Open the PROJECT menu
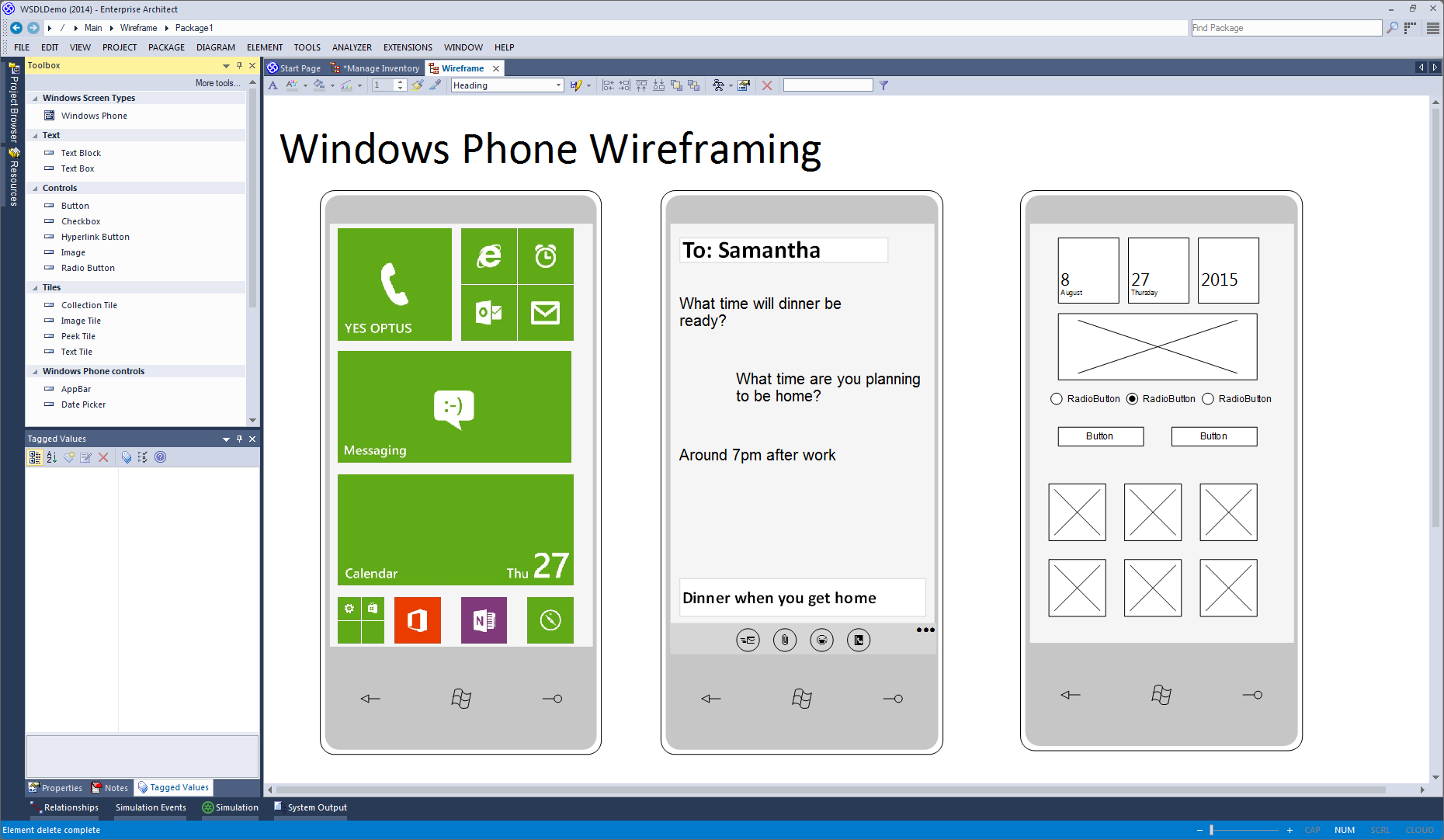Image resolution: width=1444 pixels, height=840 pixels. pyautogui.click(x=120, y=47)
